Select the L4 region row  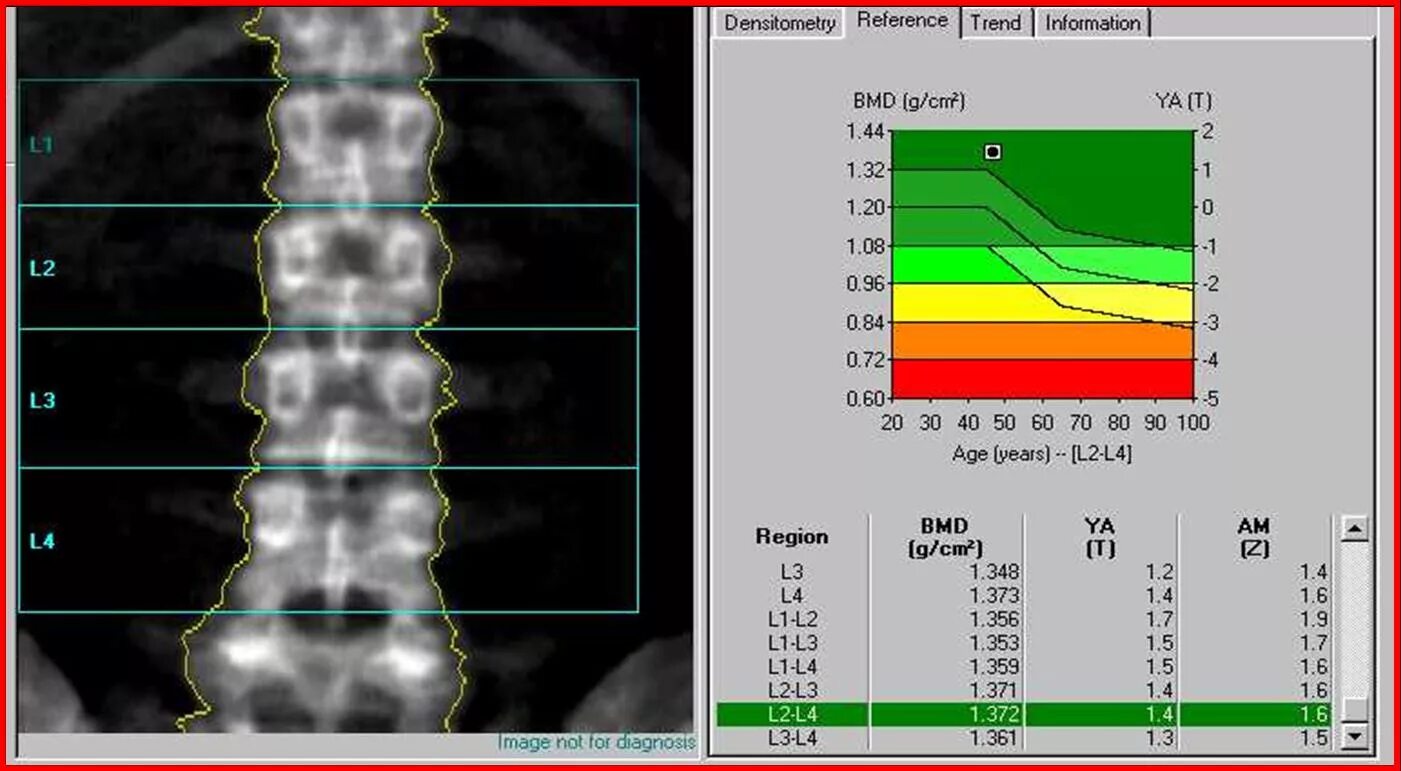coord(1023,596)
